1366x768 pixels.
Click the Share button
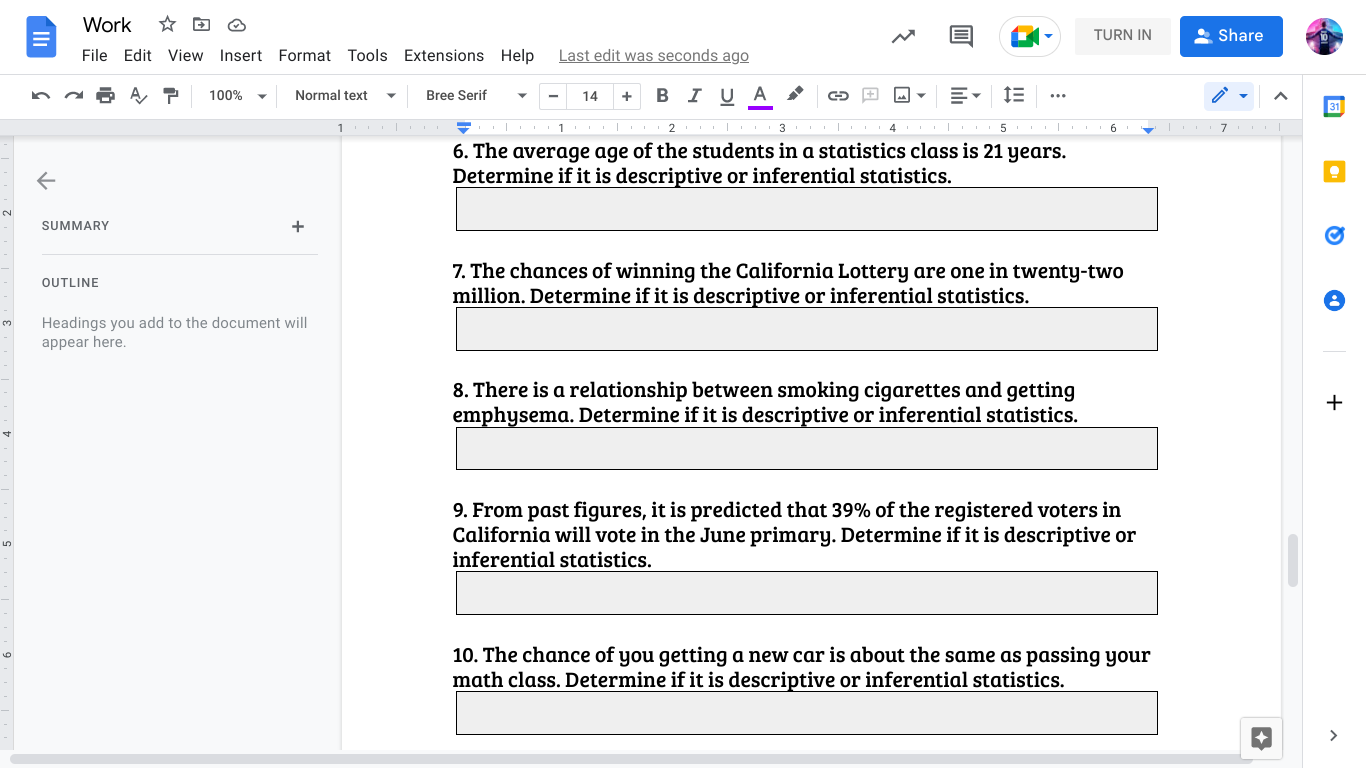[x=1231, y=36]
